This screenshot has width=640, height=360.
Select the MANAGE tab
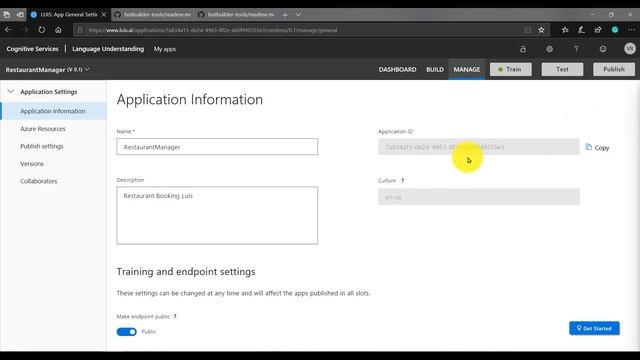[467, 69]
